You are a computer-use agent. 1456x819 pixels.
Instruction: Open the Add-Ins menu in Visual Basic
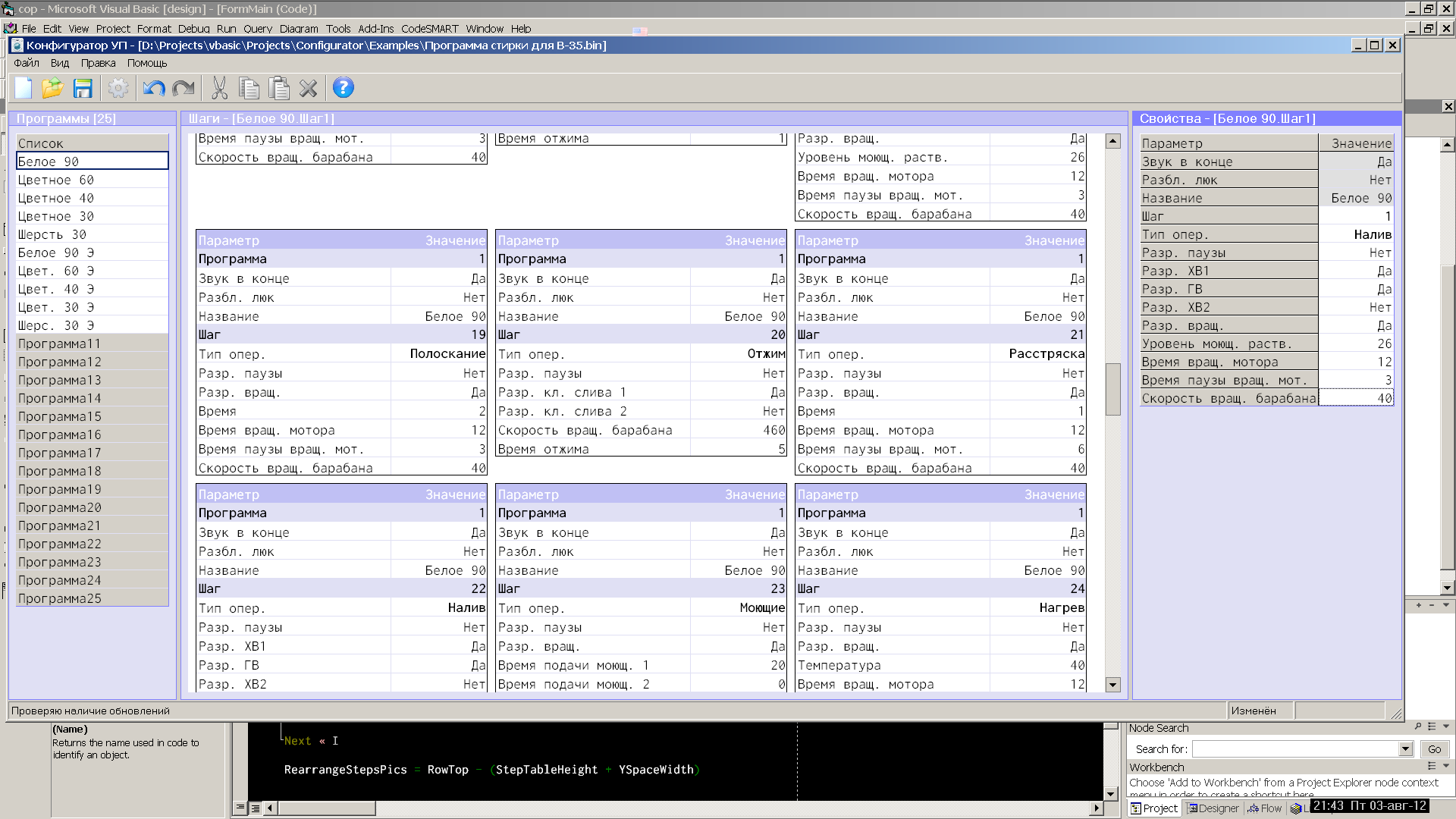[x=375, y=29]
